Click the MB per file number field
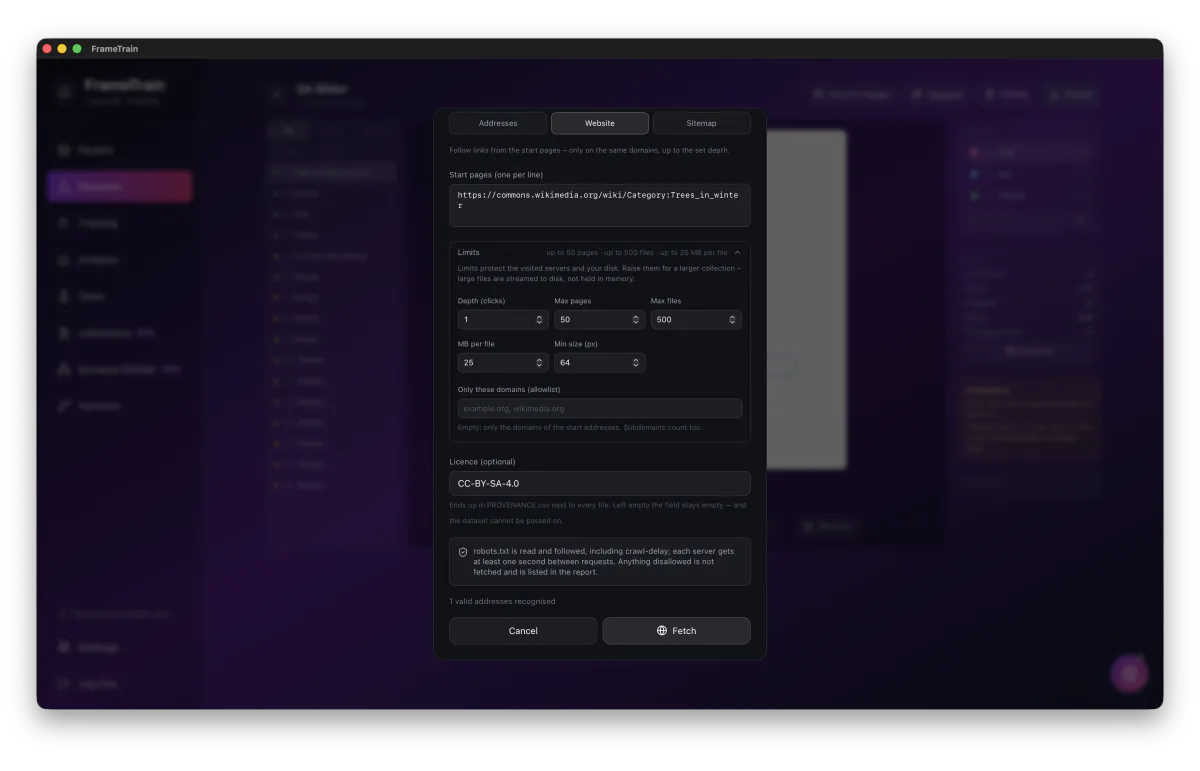1200x771 pixels. pyautogui.click(x=503, y=363)
